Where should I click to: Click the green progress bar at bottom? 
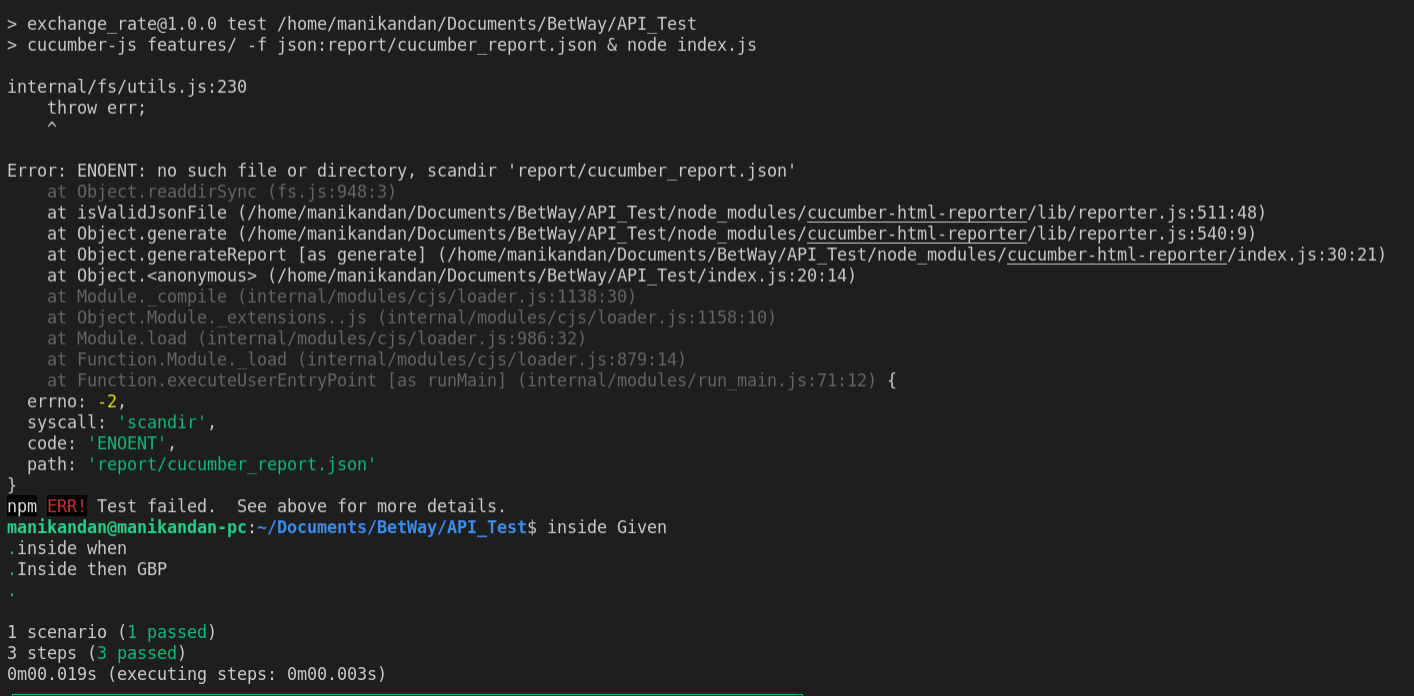coord(400,693)
